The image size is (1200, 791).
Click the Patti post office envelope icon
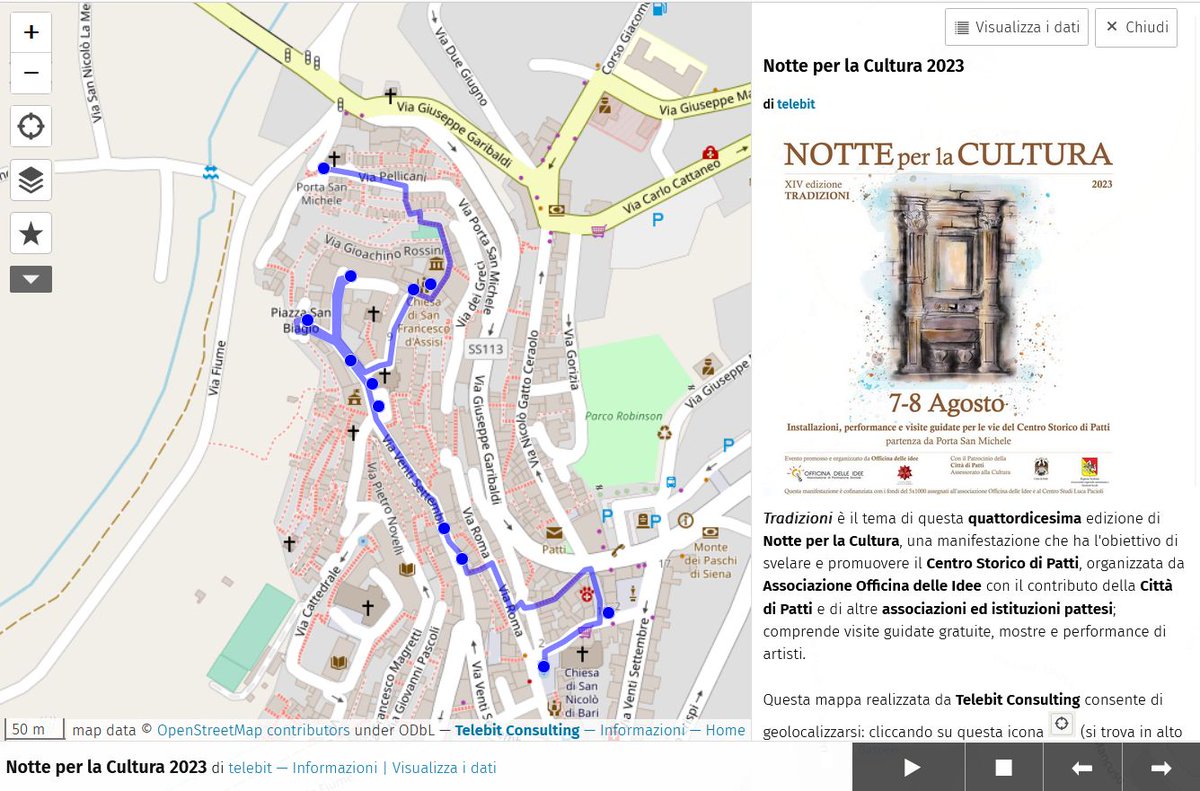tap(554, 533)
